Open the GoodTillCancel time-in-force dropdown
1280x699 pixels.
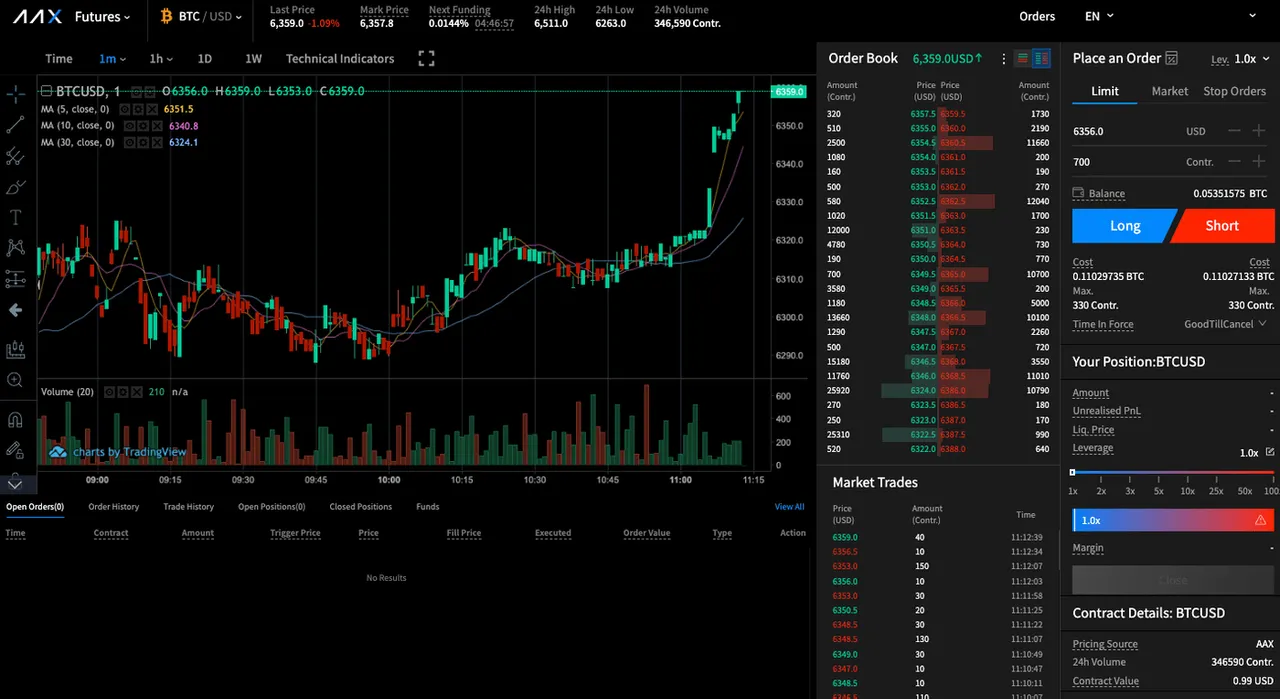click(1225, 324)
